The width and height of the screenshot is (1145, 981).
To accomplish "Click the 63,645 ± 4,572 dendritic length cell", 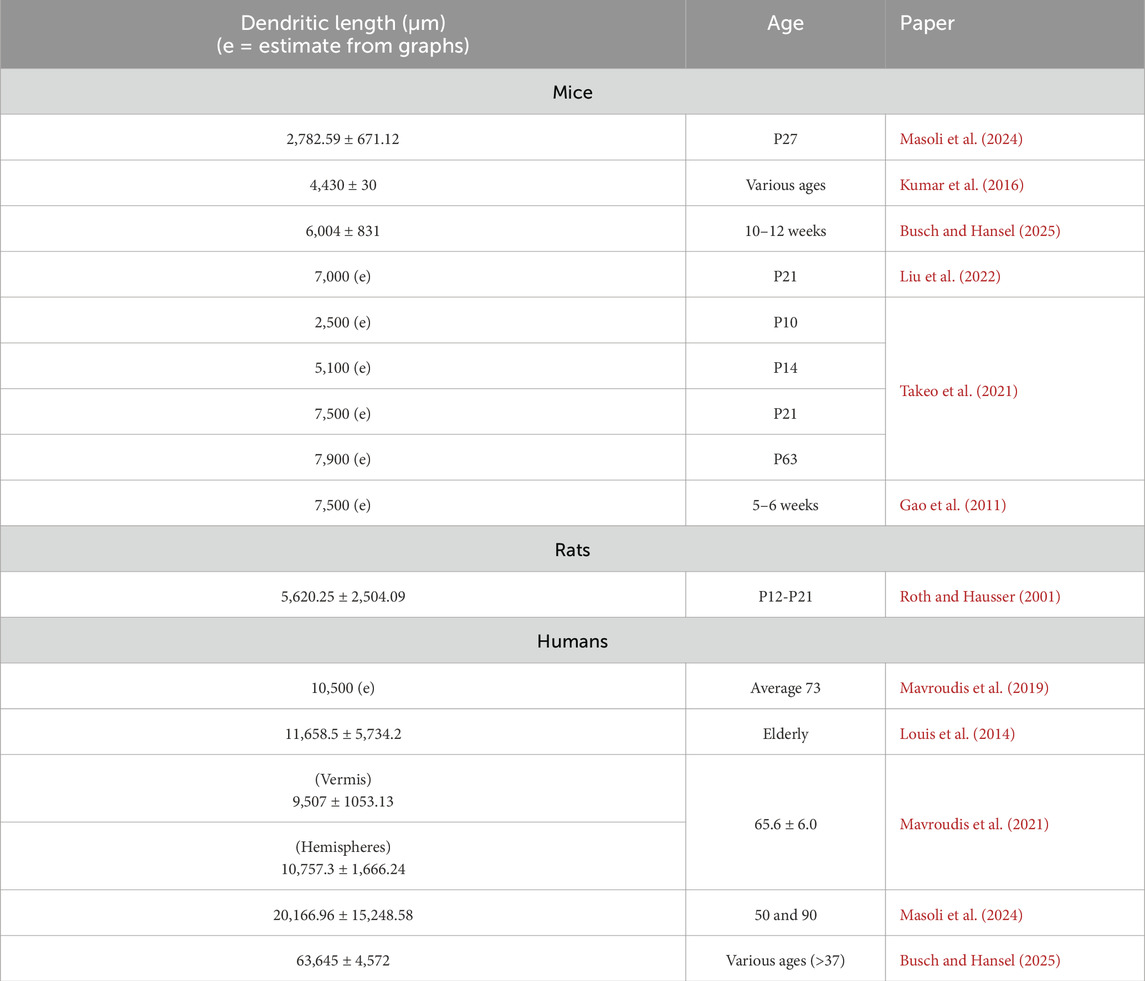I will (343, 961).
